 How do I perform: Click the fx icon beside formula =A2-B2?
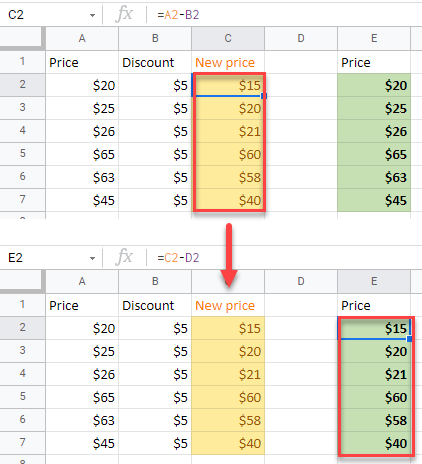click(124, 14)
